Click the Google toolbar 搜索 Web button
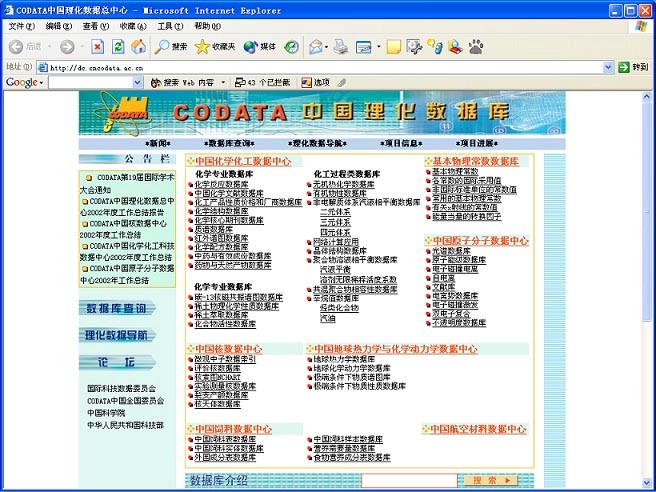 182,82
